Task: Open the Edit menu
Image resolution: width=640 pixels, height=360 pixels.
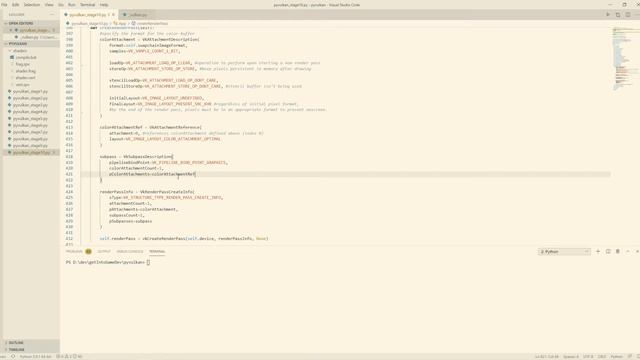Action: coord(16,5)
